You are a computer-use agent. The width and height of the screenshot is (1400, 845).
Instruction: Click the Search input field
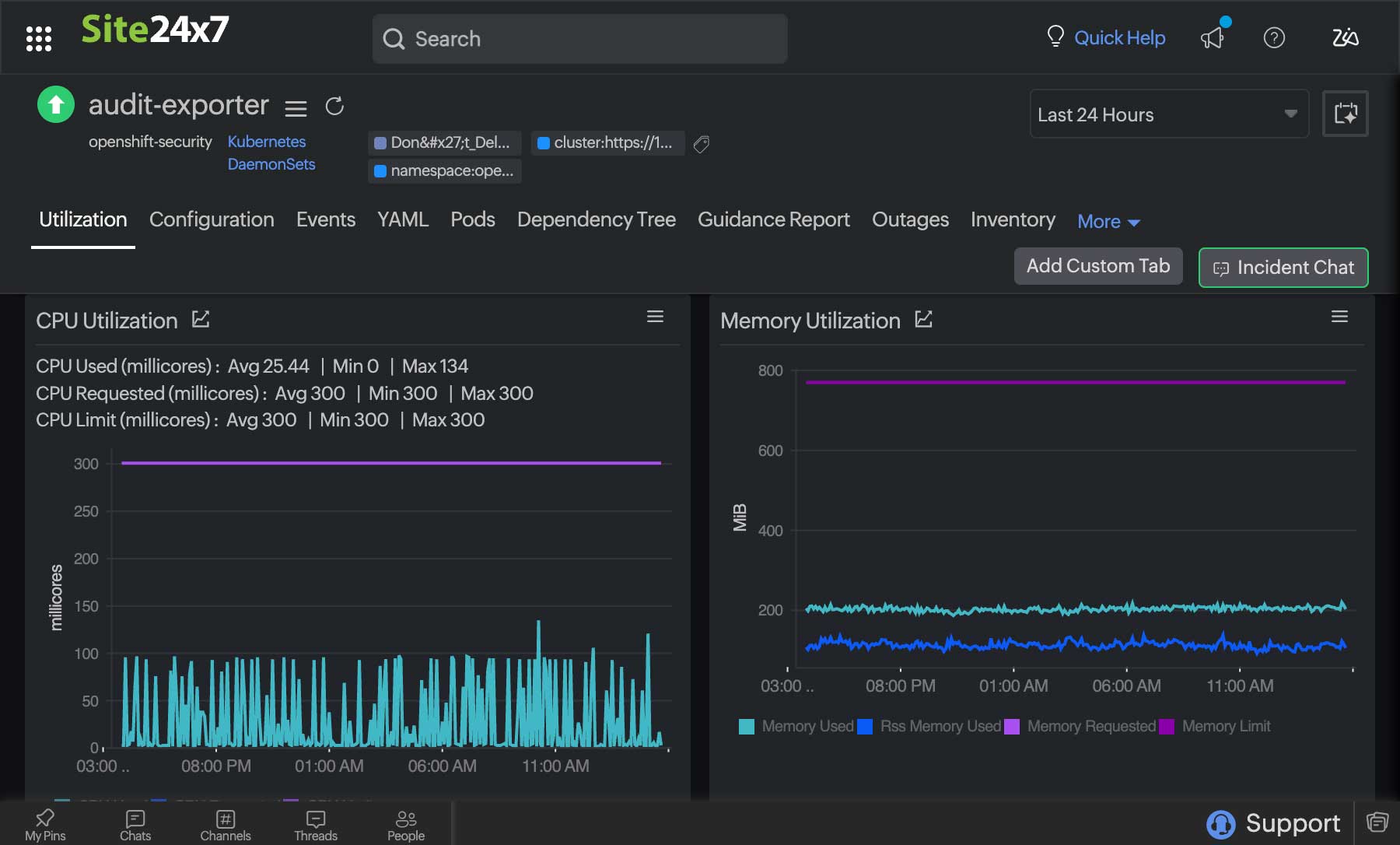click(579, 39)
